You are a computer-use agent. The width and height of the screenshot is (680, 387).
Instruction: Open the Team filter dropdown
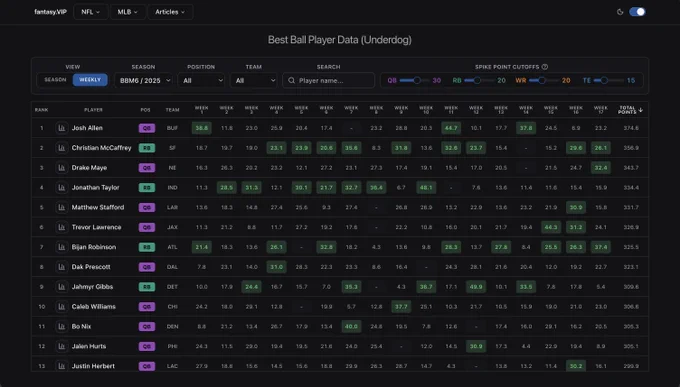[254, 80]
